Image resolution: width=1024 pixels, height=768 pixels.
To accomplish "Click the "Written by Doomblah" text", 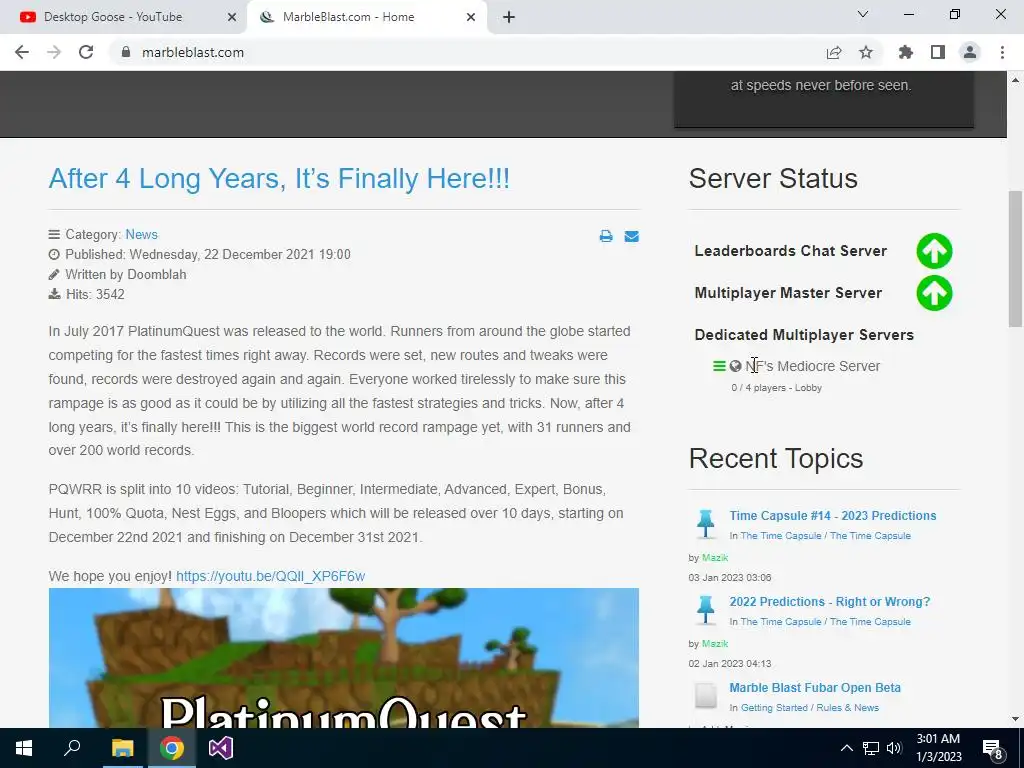I will point(125,274).
